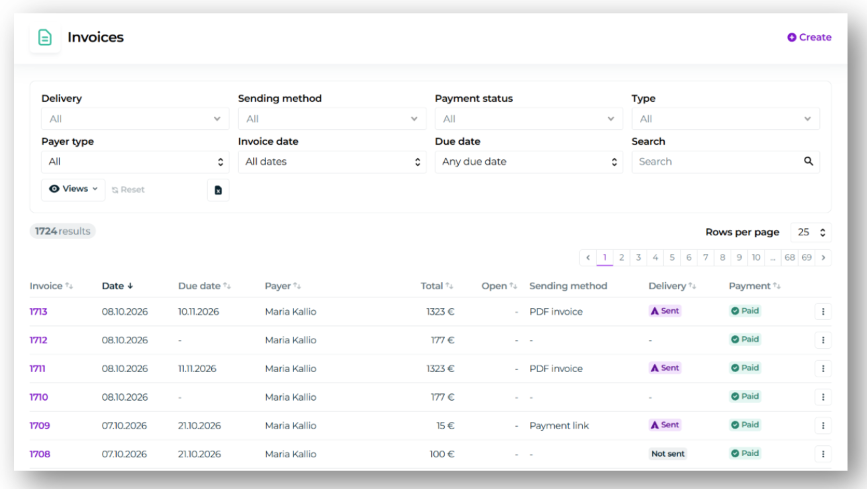Viewport: 867px width, 489px height.
Task: Click total 1323 € in row 1713
Action: click(x=440, y=311)
